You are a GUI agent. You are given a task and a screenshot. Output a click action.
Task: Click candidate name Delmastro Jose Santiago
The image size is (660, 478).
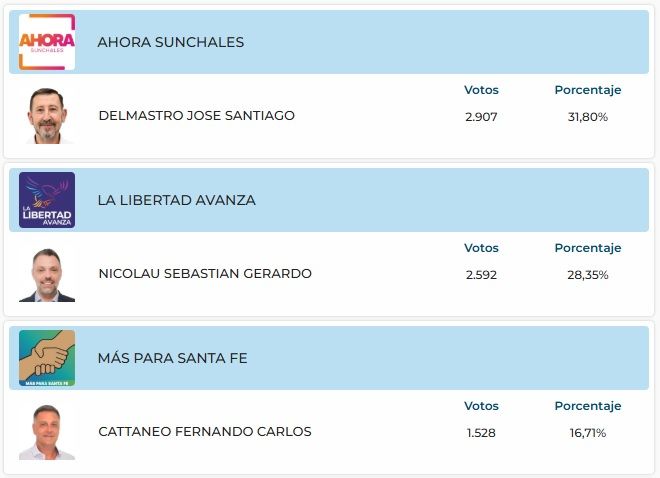196,115
